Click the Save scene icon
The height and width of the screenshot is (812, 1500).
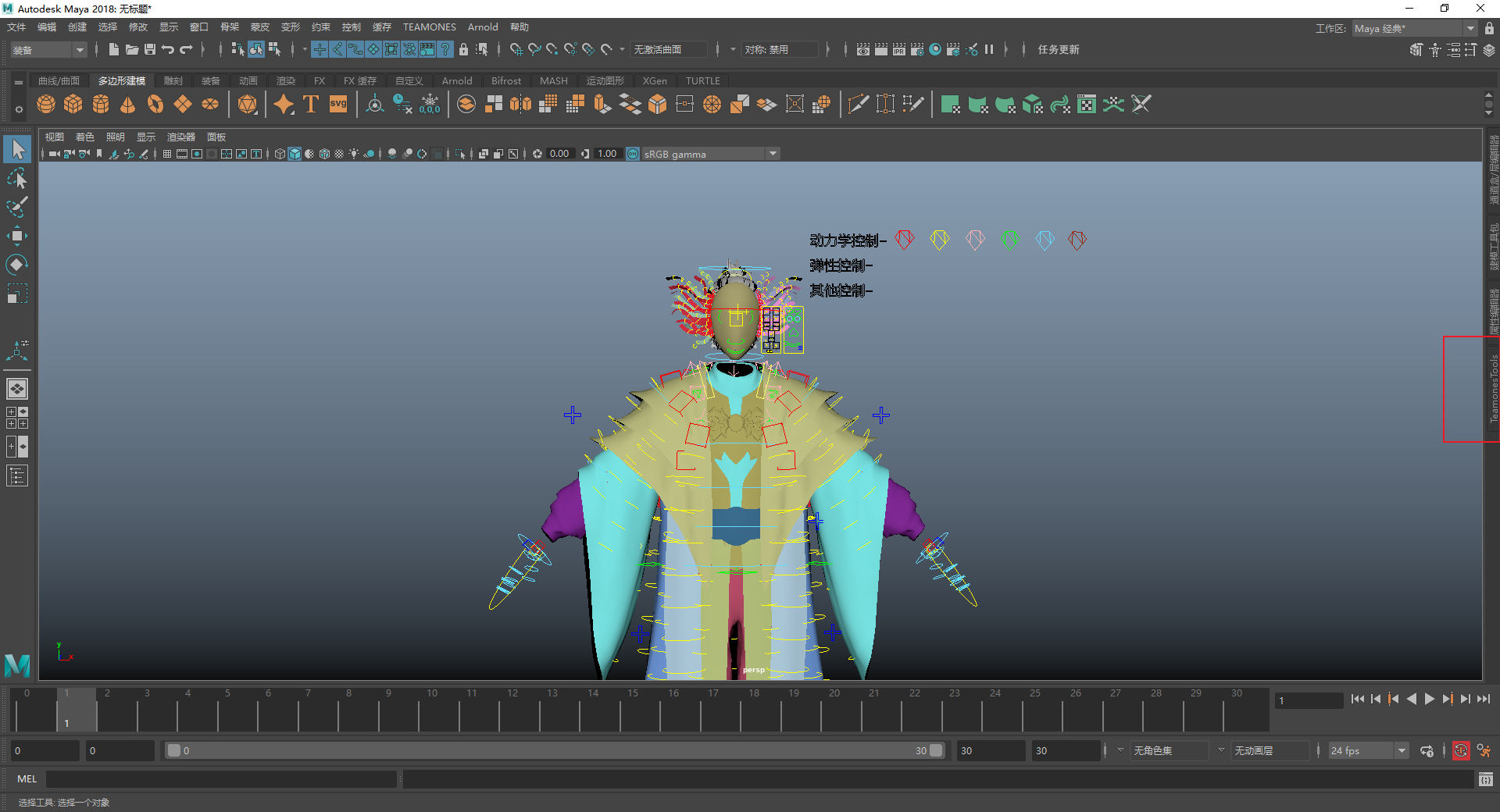click(150, 49)
